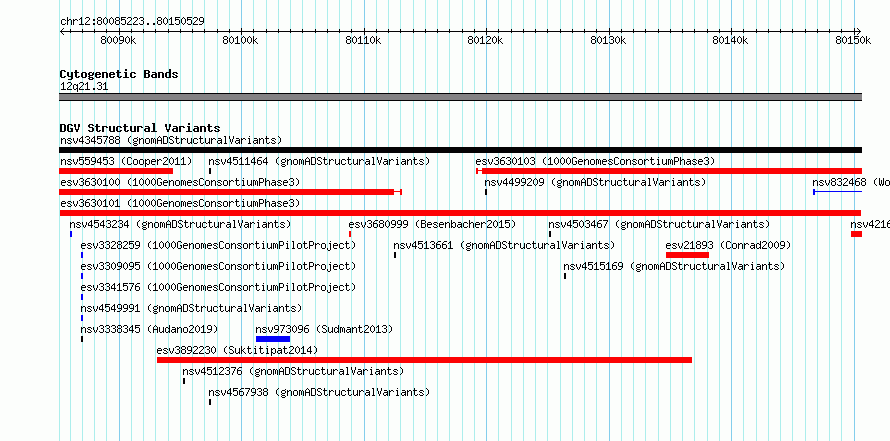Click nsv4549991 gnomAD variant label

click(191, 308)
